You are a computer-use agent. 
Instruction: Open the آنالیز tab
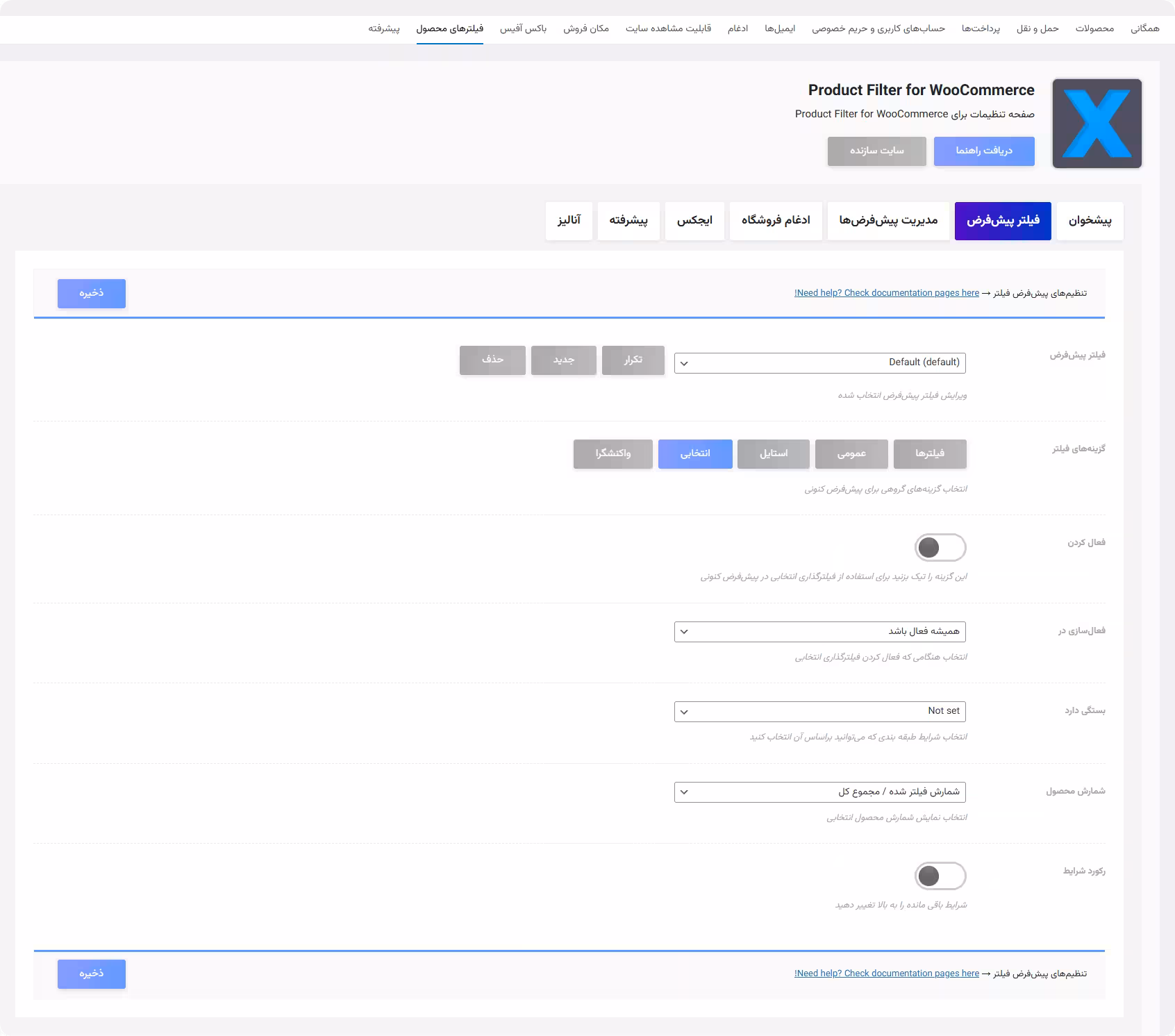(x=569, y=221)
